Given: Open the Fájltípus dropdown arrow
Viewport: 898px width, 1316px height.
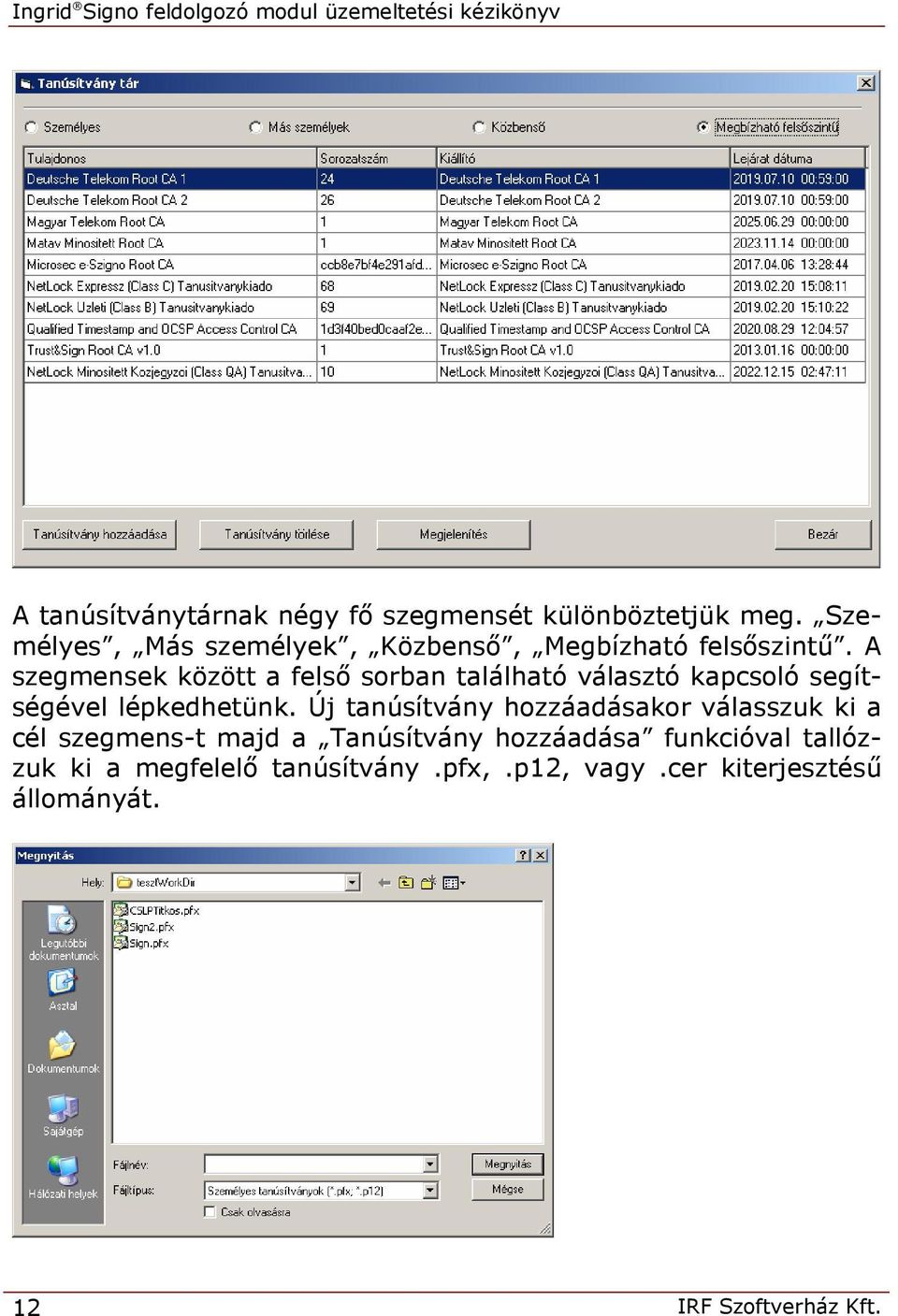Looking at the screenshot, I should 430,1191.
